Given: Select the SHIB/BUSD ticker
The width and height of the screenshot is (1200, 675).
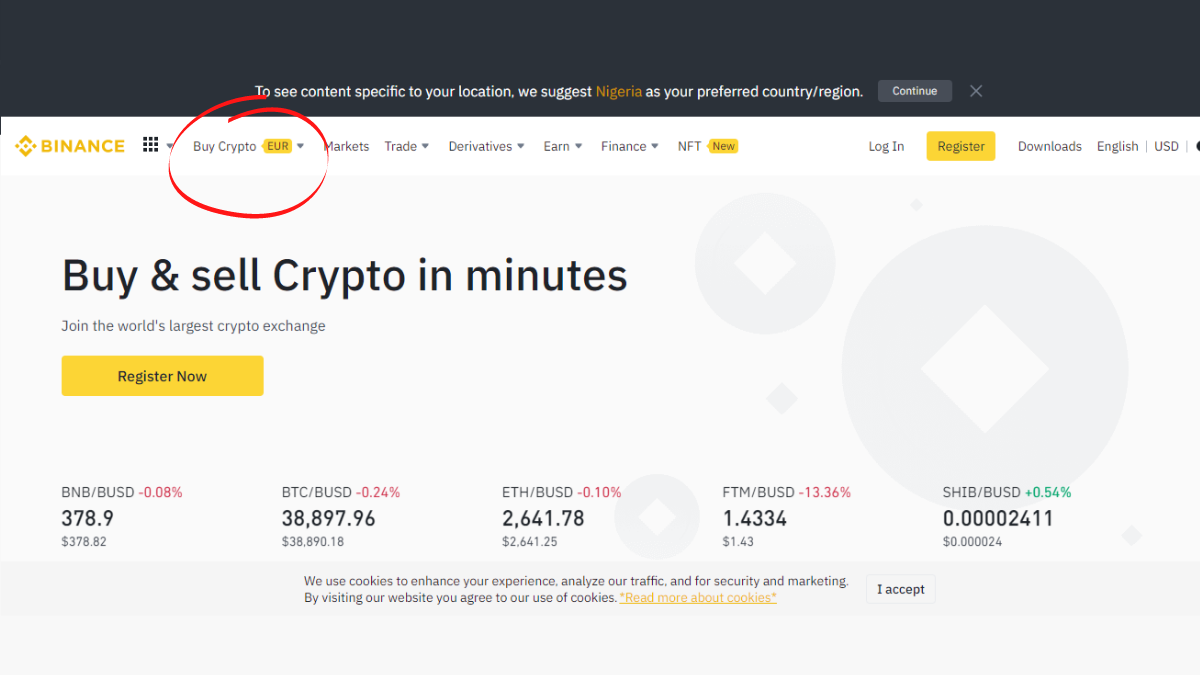Looking at the screenshot, I should pyautogui.click(x=1007, y=492).
